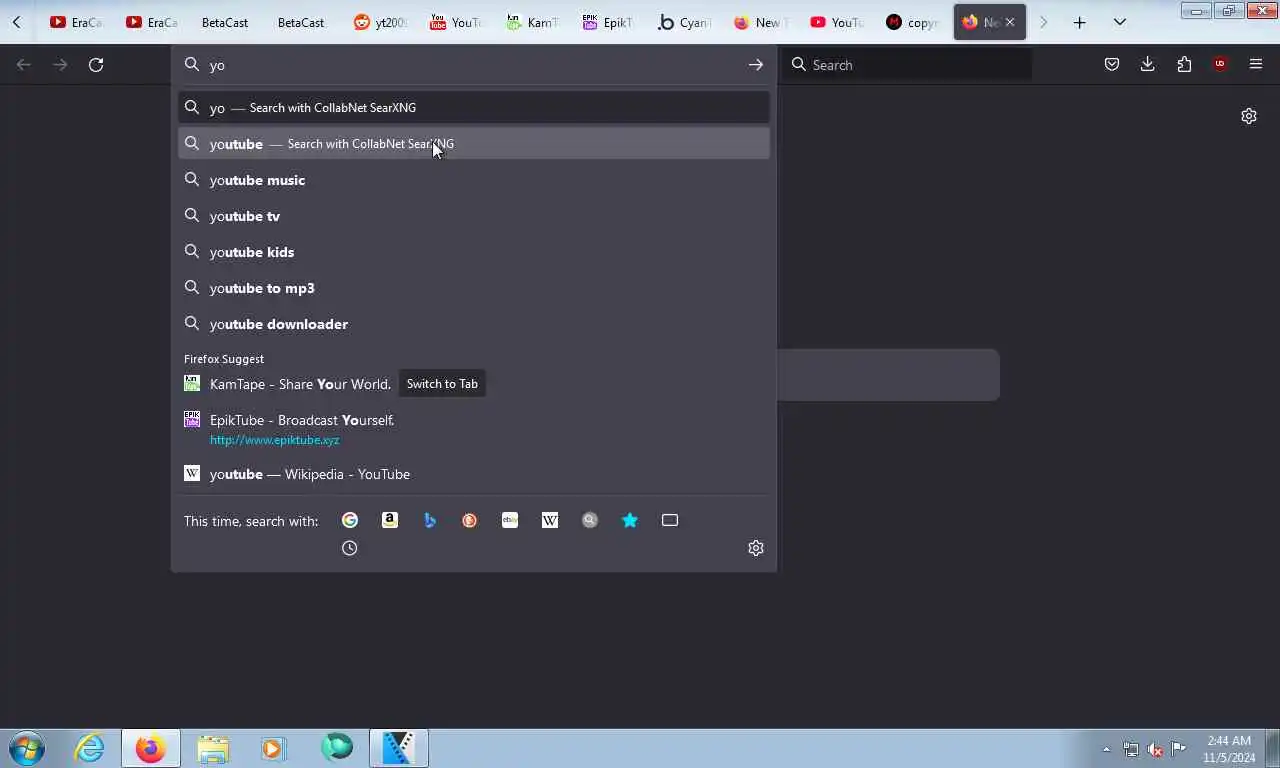Search this time with Amazon

point(390,520)
